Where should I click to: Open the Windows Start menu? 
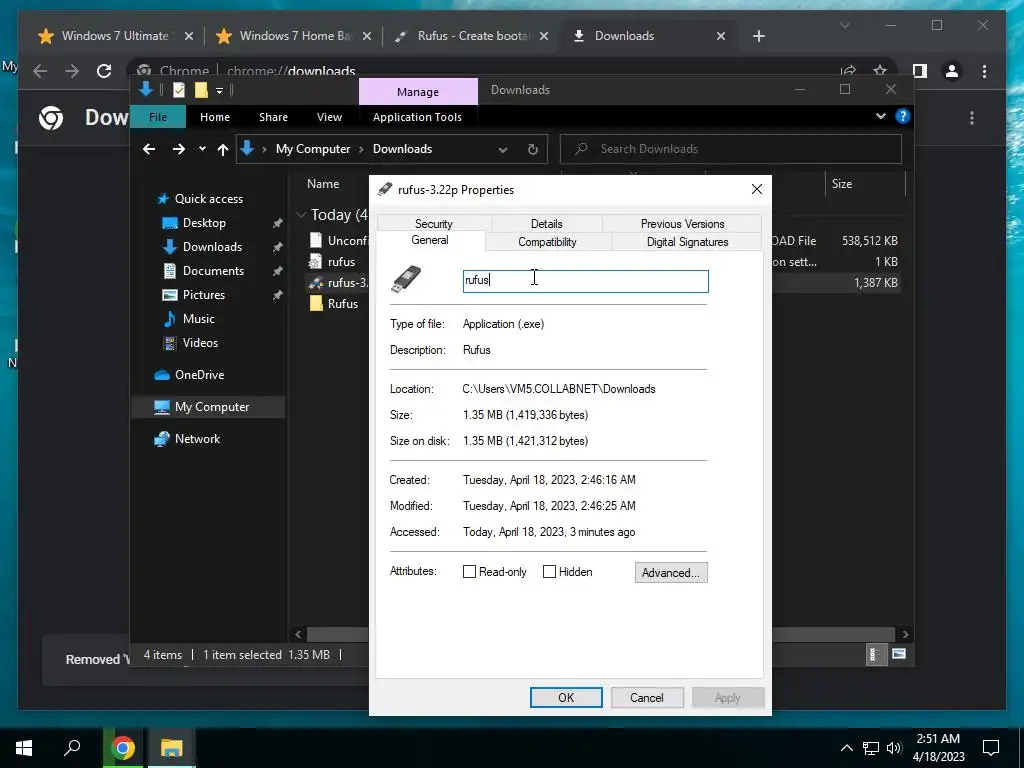click(24, 748)
